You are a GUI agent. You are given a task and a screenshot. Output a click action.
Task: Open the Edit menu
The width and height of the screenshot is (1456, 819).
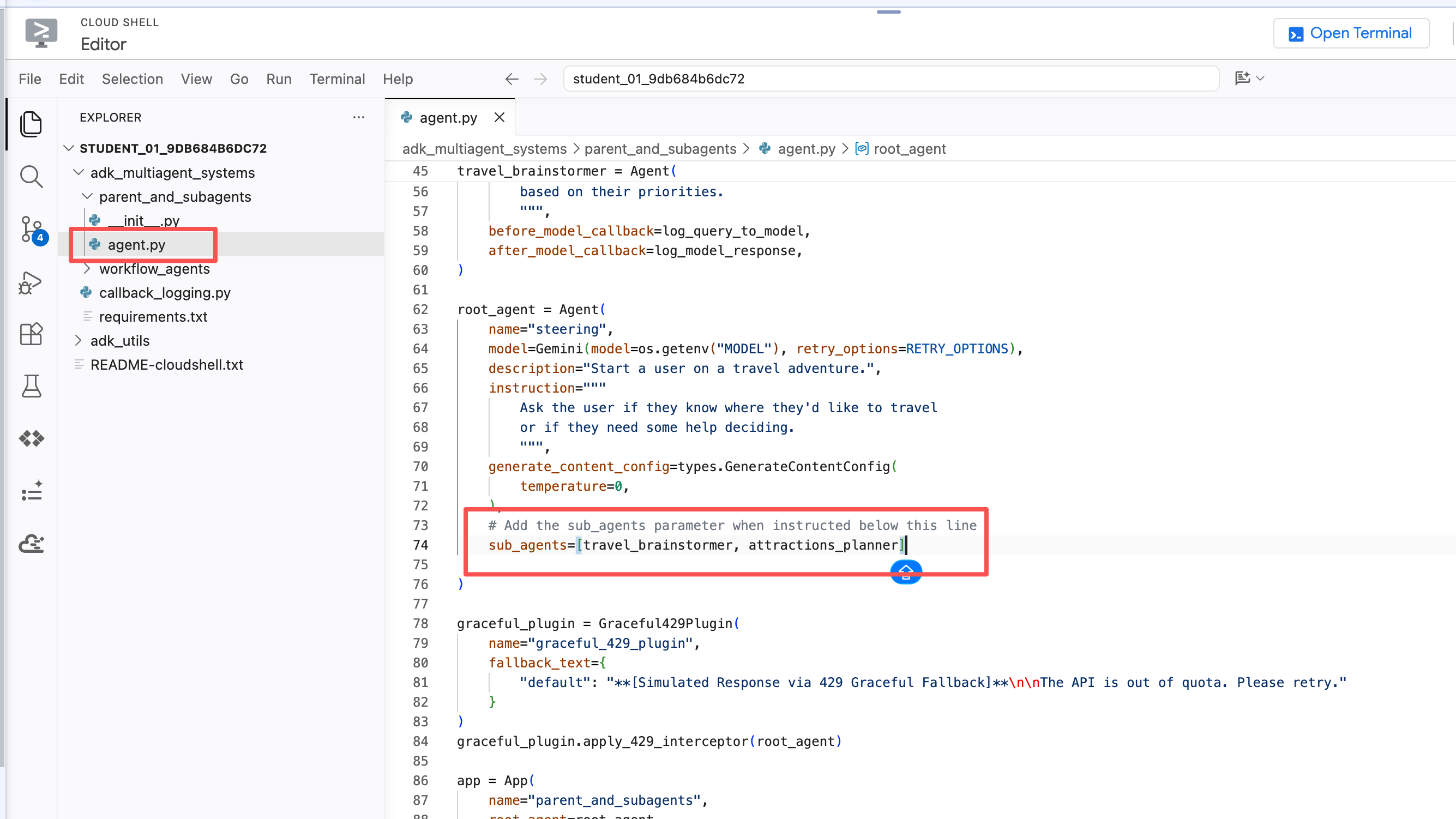pyautogui.click(x=71, y=79)
